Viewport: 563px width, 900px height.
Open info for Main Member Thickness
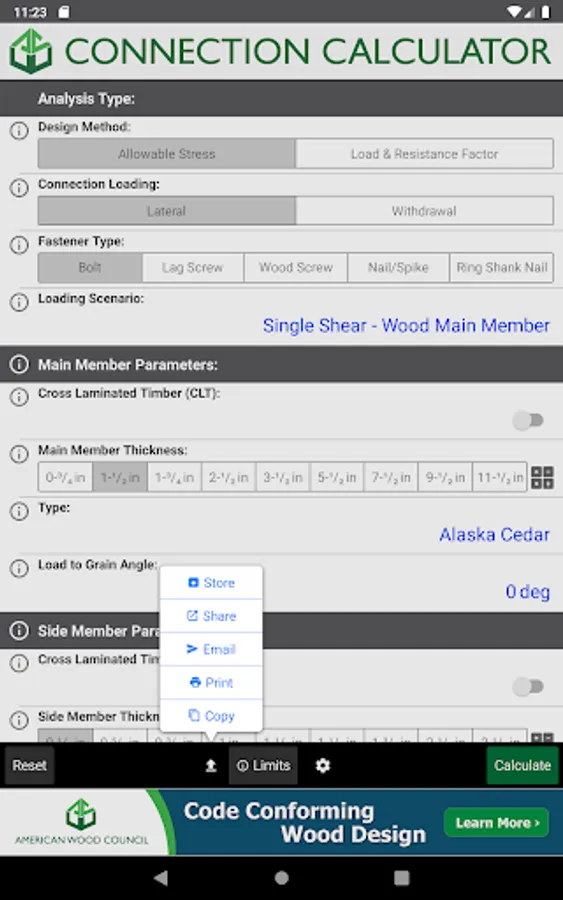(19, 455)
